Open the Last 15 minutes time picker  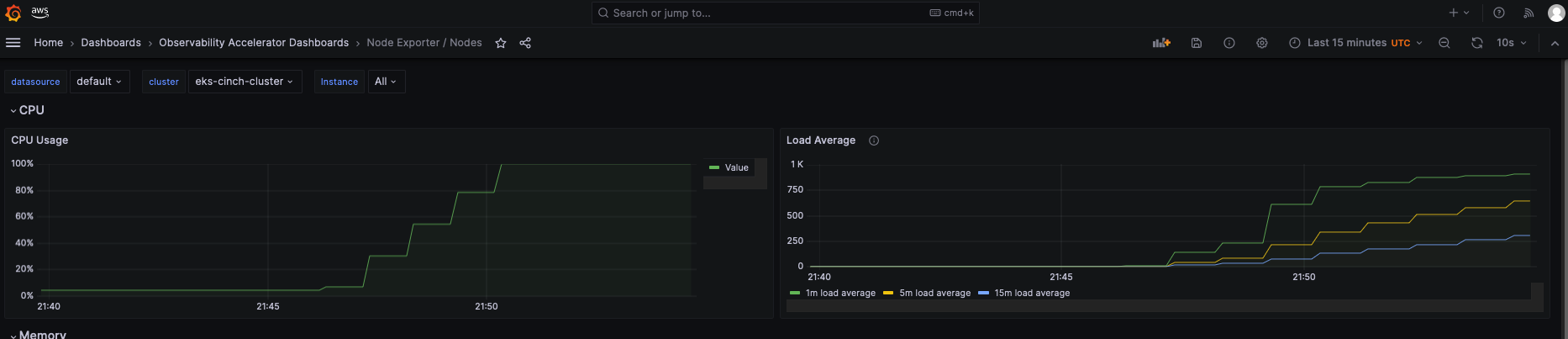click(1355, 43)
